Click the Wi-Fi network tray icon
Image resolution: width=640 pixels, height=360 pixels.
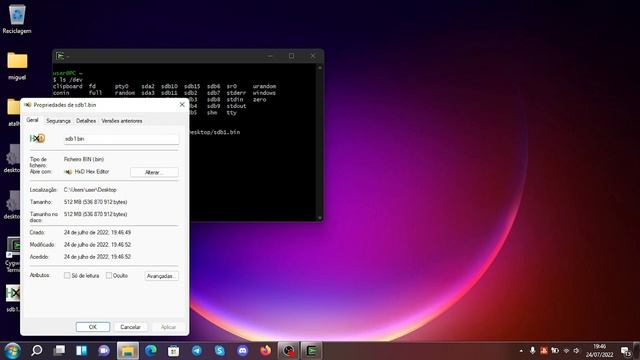click(x=566, y=351)
